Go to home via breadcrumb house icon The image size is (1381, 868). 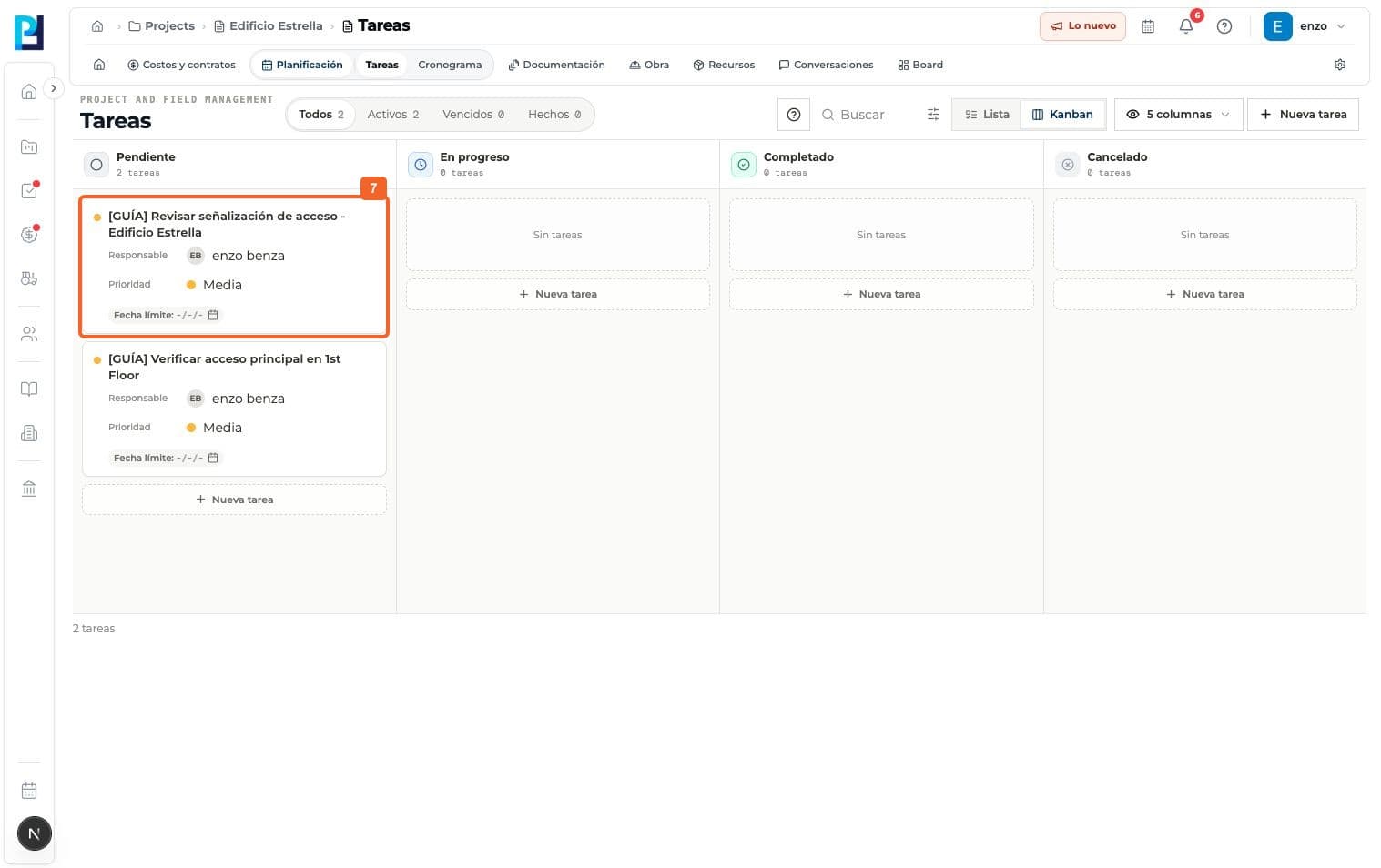pos(97,26)
